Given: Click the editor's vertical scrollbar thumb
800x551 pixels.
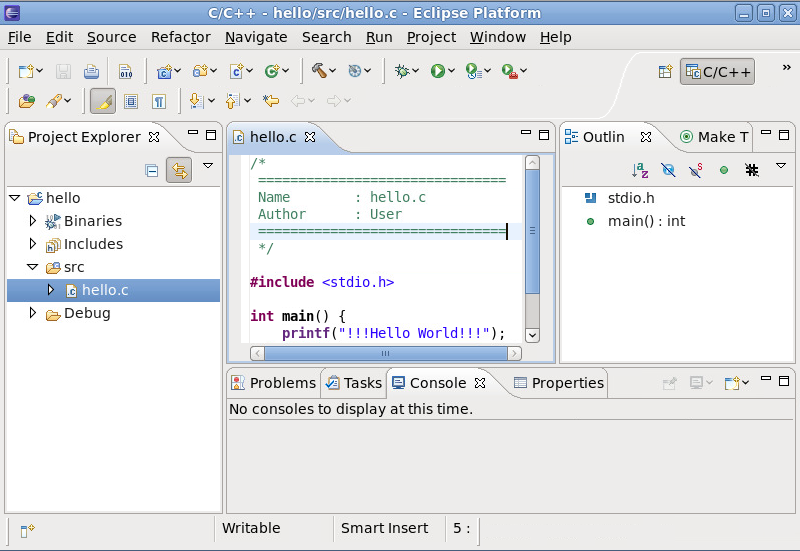Looking at the screenshot, I should tap(532, 230).
